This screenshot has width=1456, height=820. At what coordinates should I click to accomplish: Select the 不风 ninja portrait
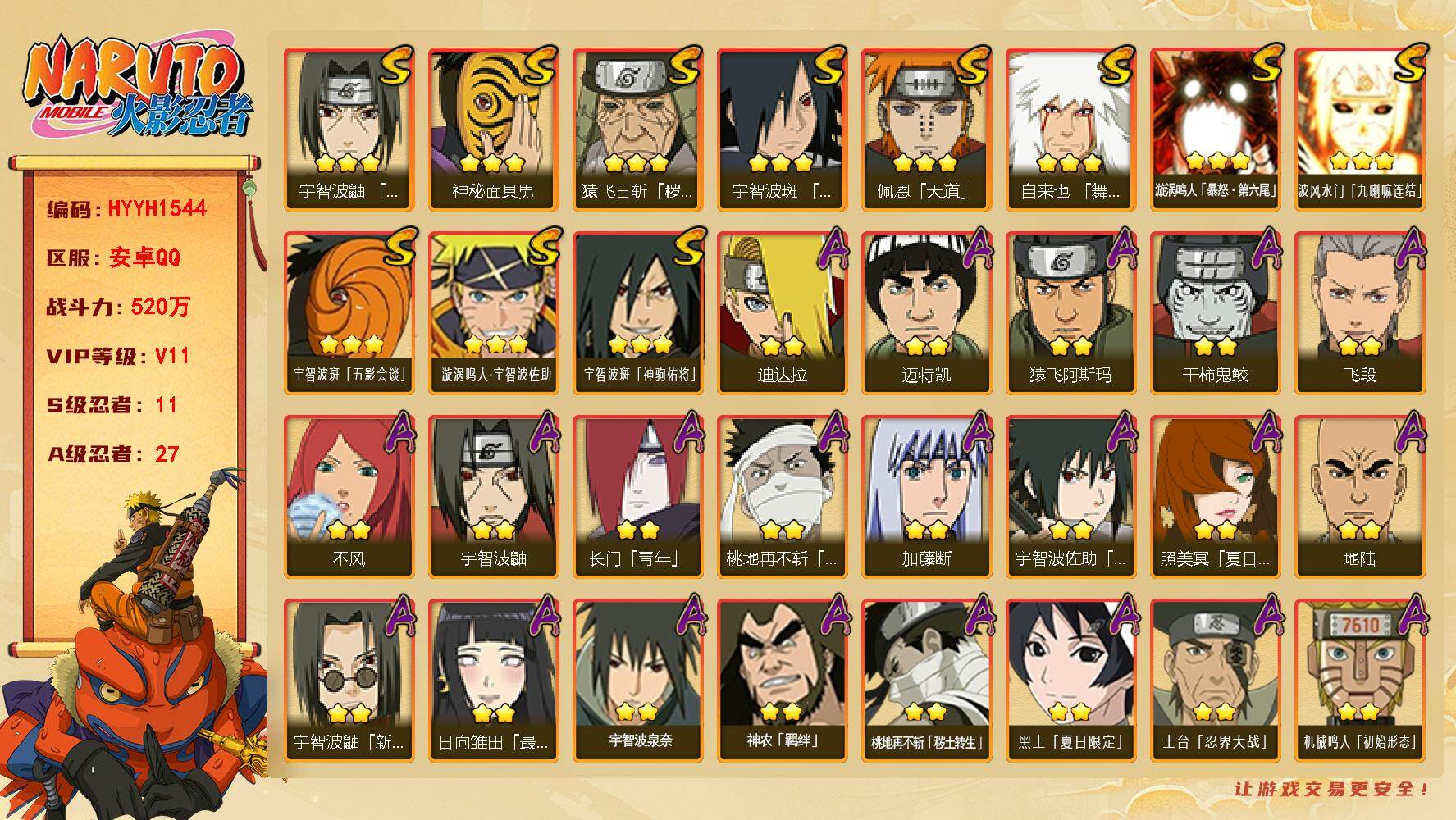(x=349, y=496)
